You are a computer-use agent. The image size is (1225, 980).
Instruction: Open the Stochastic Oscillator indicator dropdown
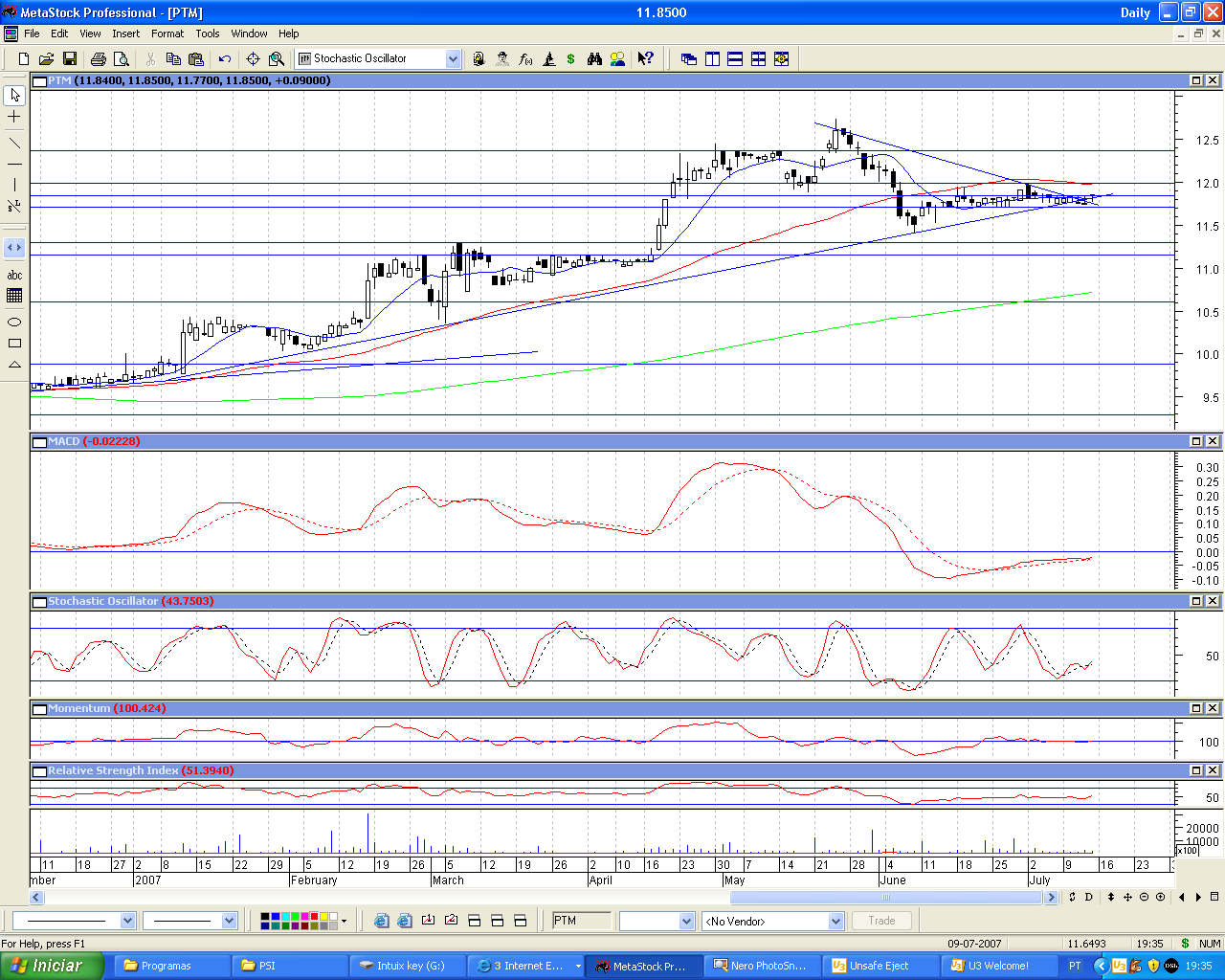coord(453,59)
